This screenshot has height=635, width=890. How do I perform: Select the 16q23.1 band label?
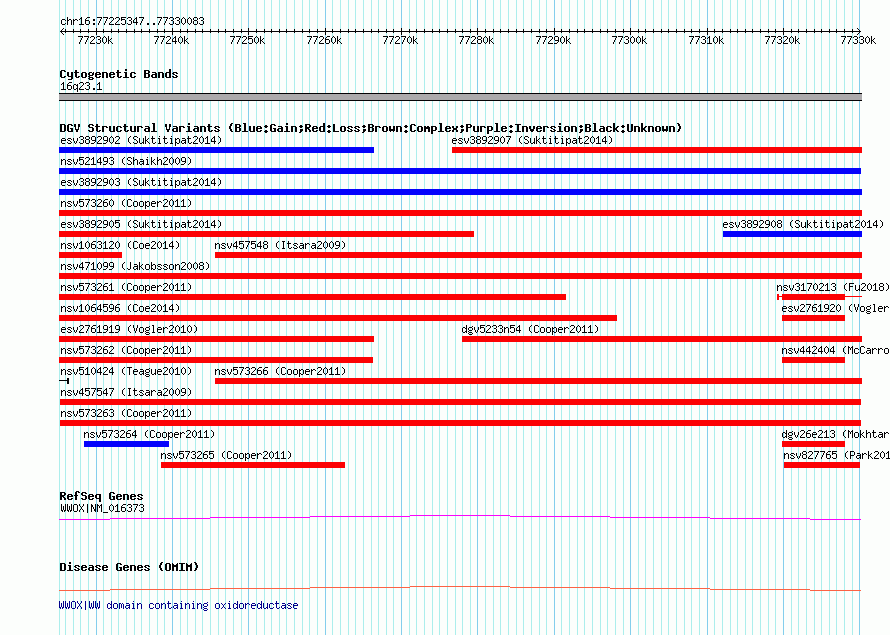click(x=81, y=87)
